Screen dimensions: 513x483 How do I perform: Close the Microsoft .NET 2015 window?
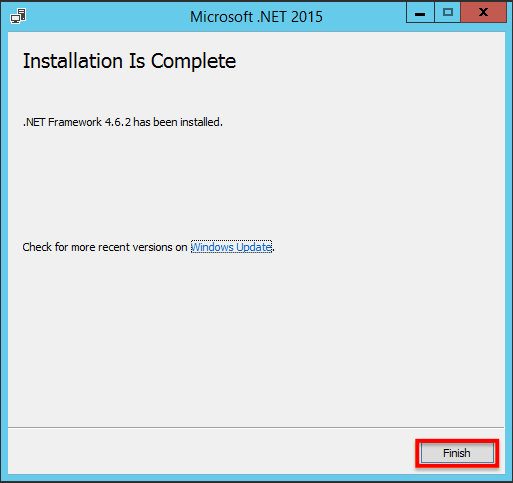483,13
